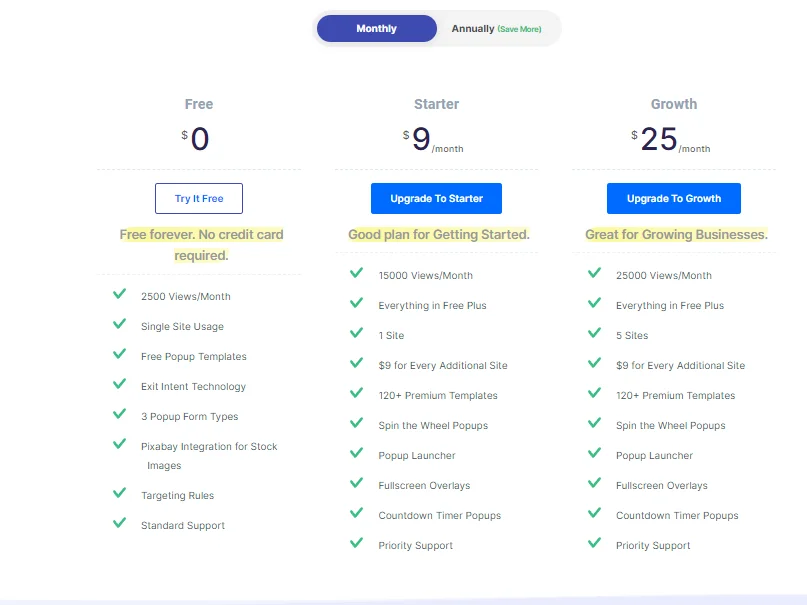
Task: Click checkmark next to Starter Priority Support
Action: point(357,544)
